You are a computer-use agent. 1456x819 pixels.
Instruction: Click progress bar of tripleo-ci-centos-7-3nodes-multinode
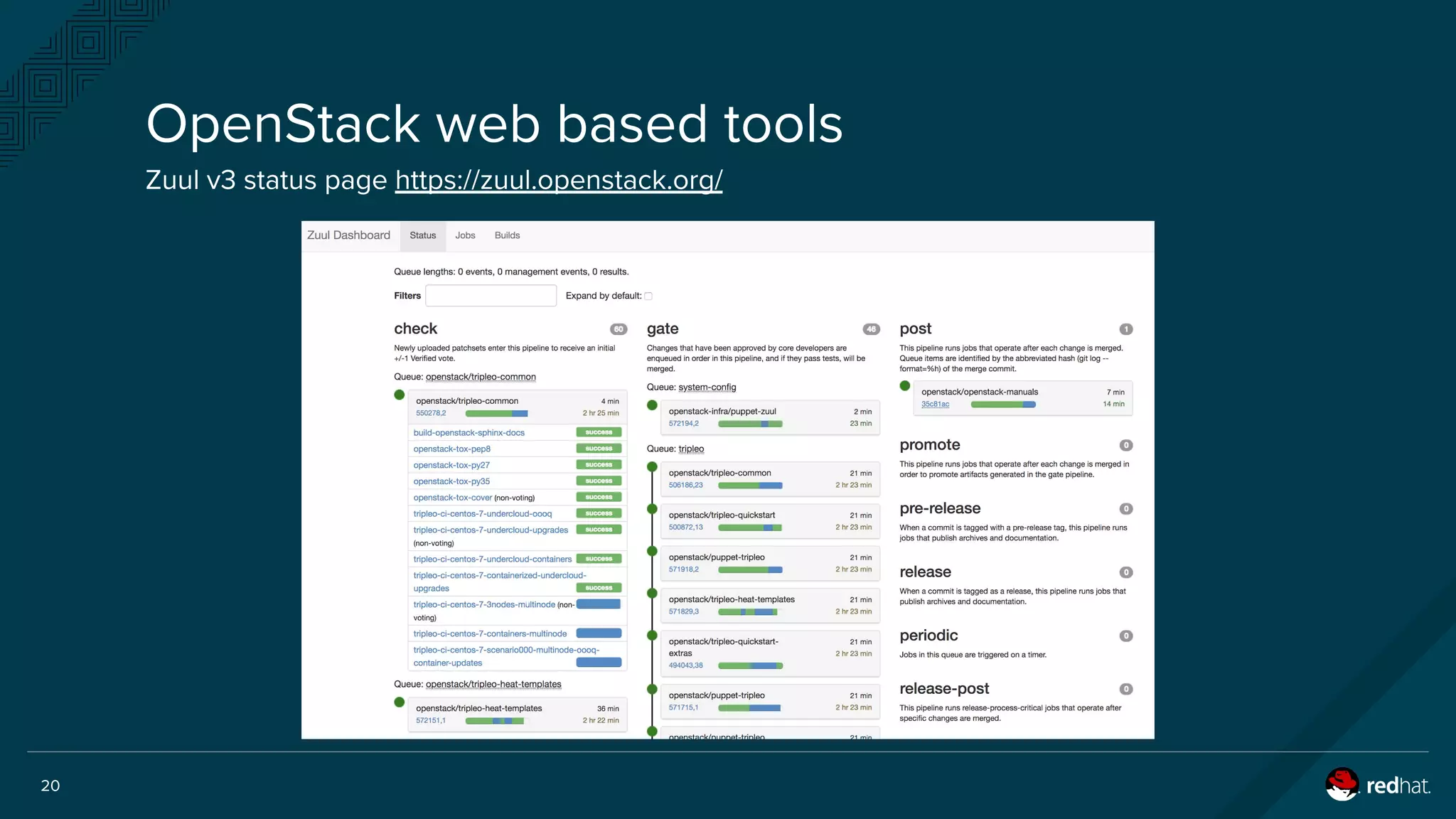599,604
